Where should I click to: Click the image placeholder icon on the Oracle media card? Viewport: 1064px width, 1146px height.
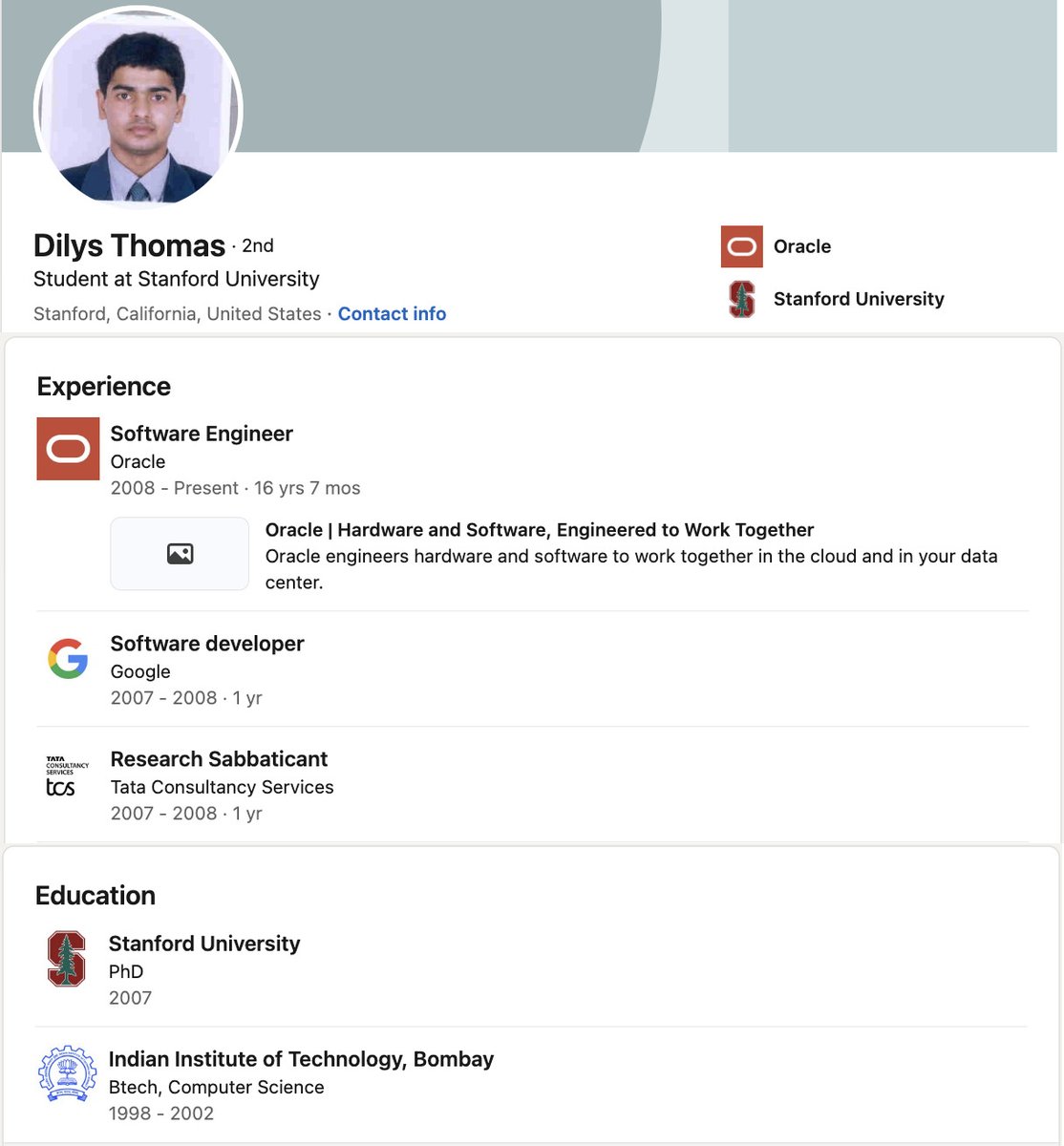[179, 554]
